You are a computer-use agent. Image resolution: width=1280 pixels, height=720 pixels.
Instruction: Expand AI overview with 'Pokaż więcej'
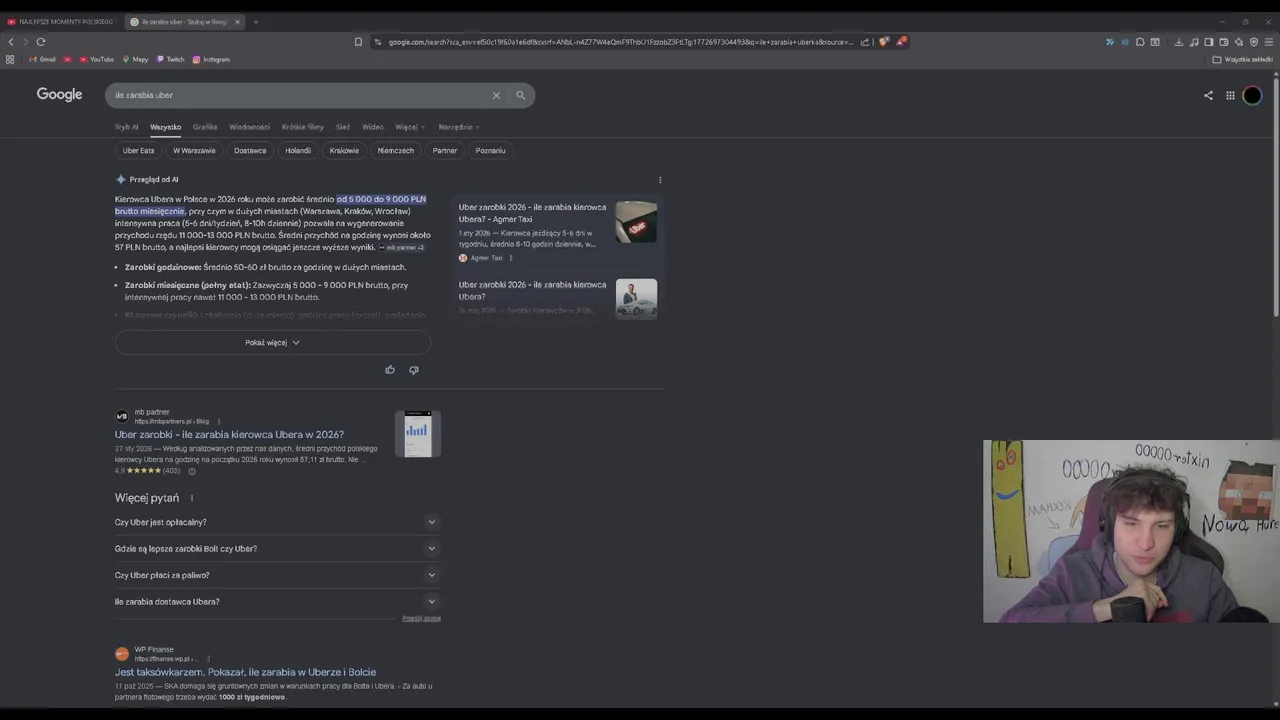pos(272,342)
